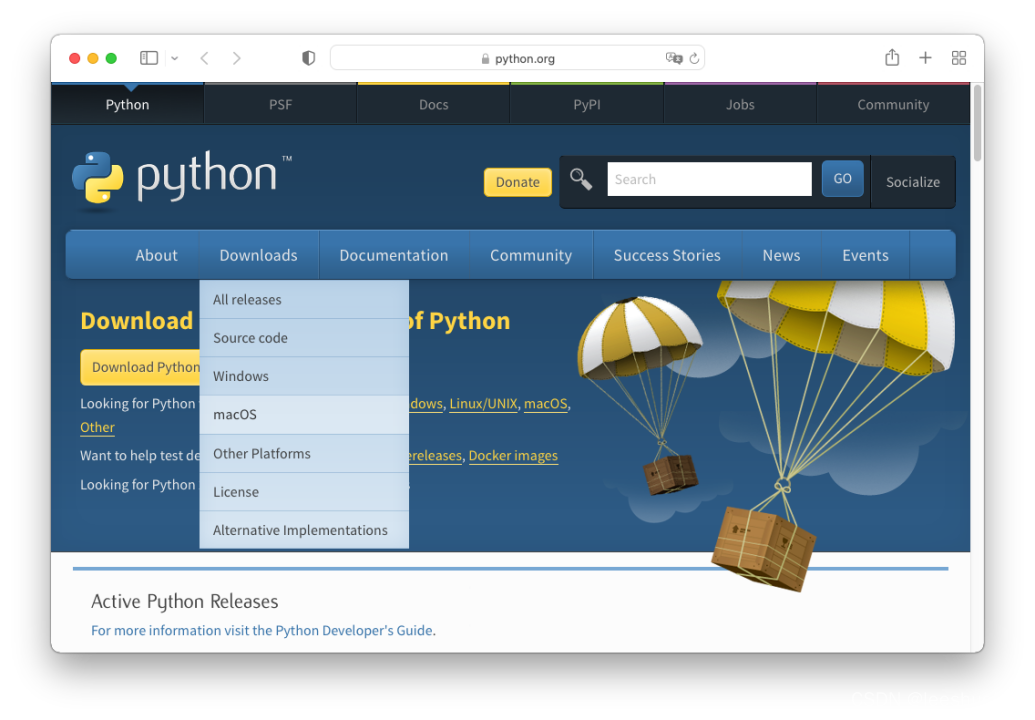1035x720 pixels.
Task: Choose License from Downloads dropdown
Action: [304, 492]
